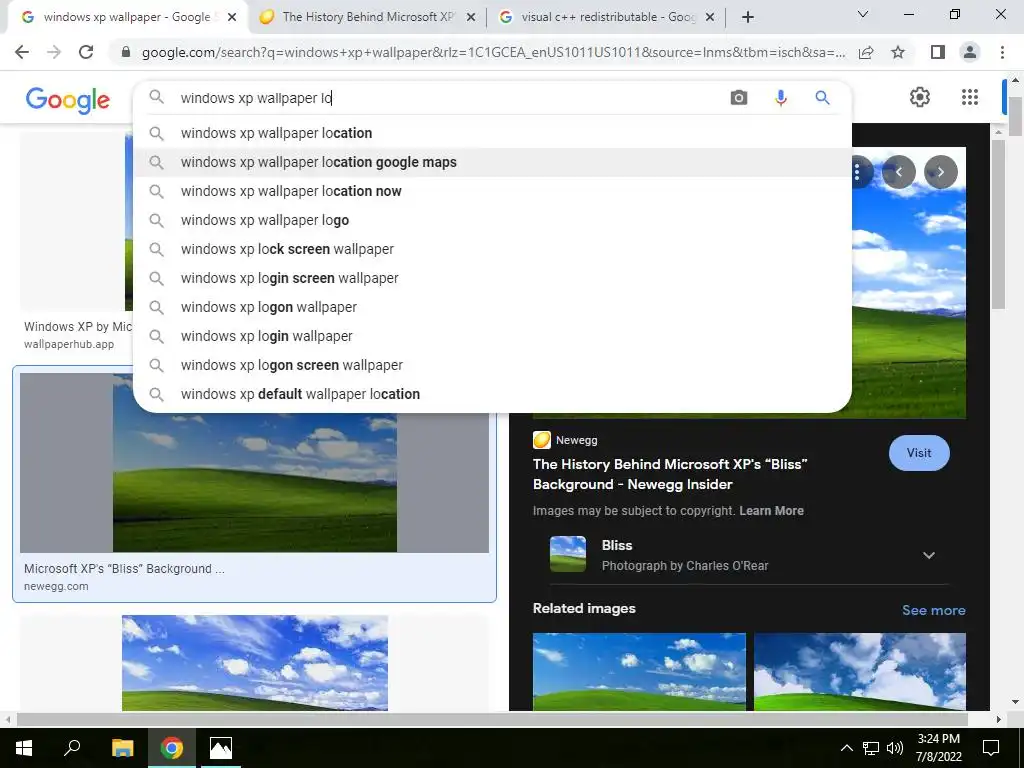The width and height of the screenshot is (1024, 768).
Task: Open the newegg.com Bliss result thumbnail
Action: pos(255,463)
